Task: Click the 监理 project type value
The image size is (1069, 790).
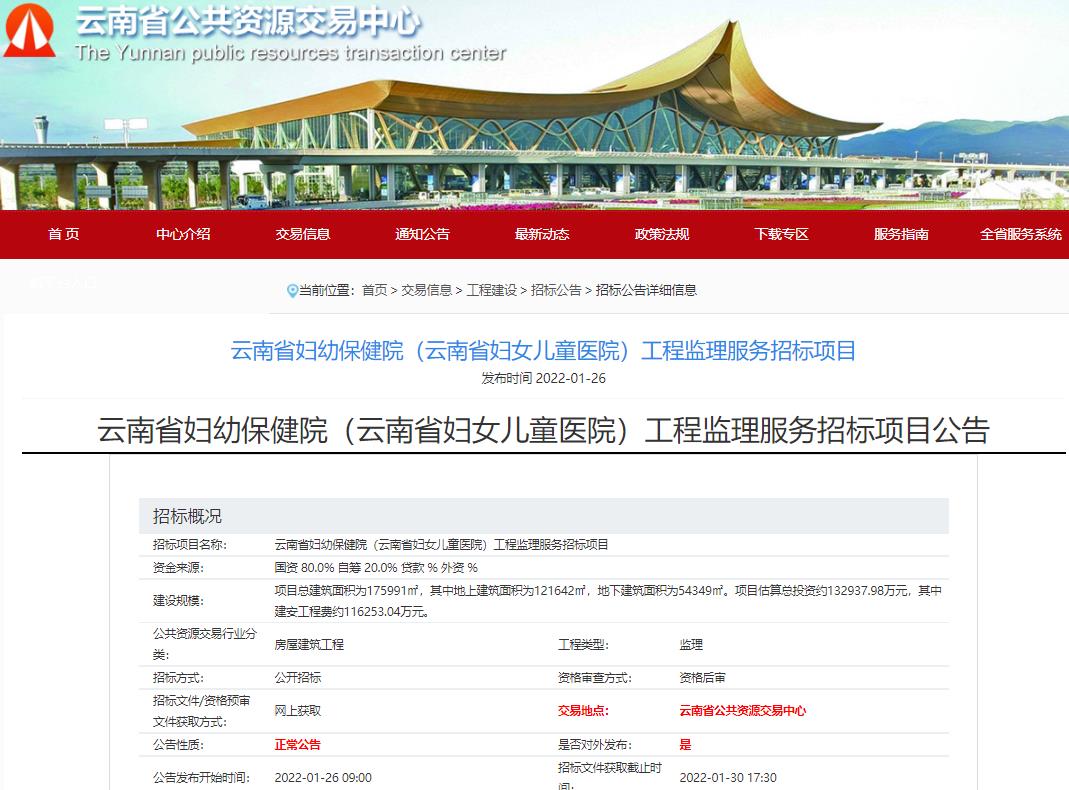Action: [691, 644]
